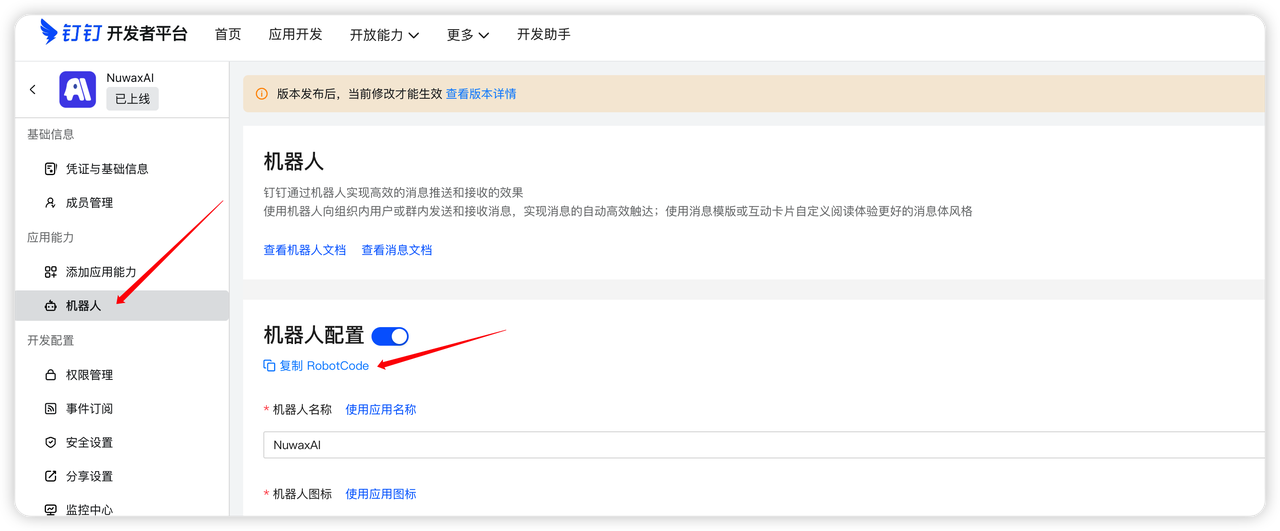
Task: Click 使用应用图标 link
Action: tap(381, 494)
